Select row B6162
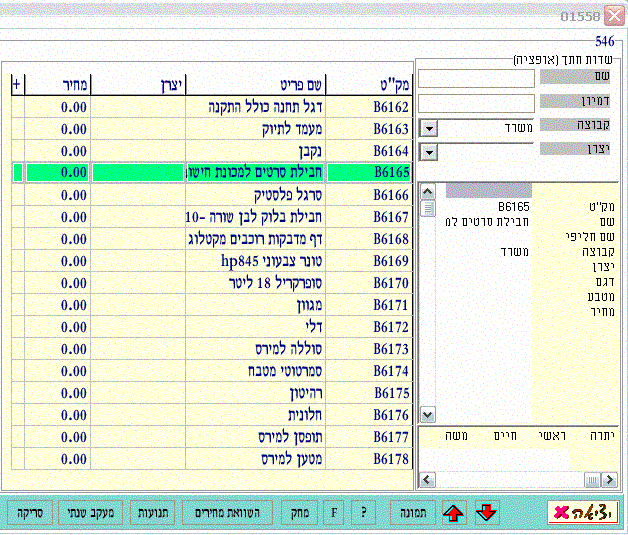 211,107
